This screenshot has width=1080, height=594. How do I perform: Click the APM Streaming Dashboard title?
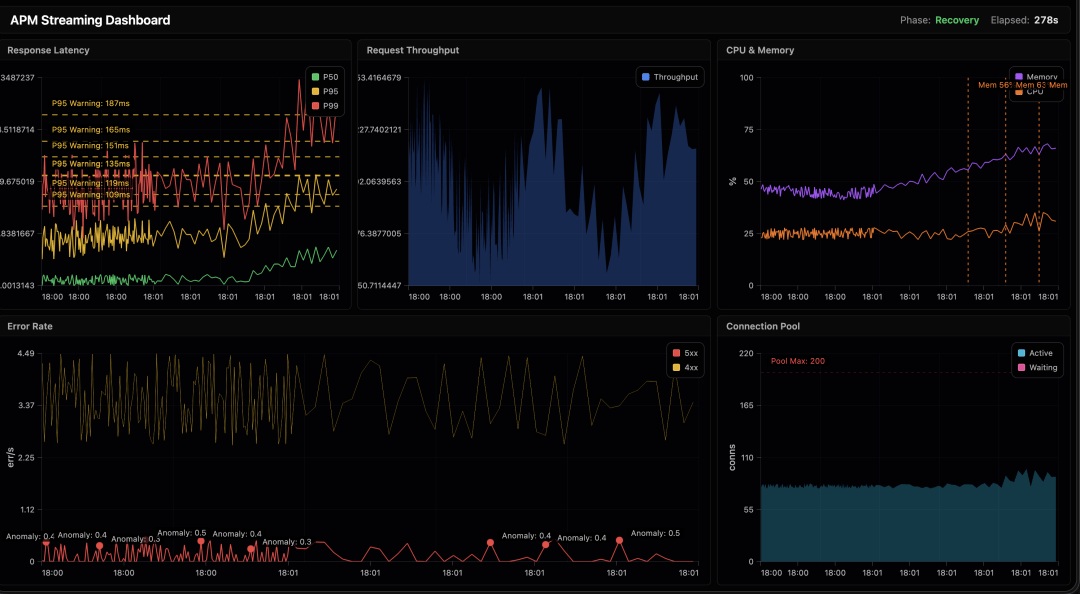90,20
